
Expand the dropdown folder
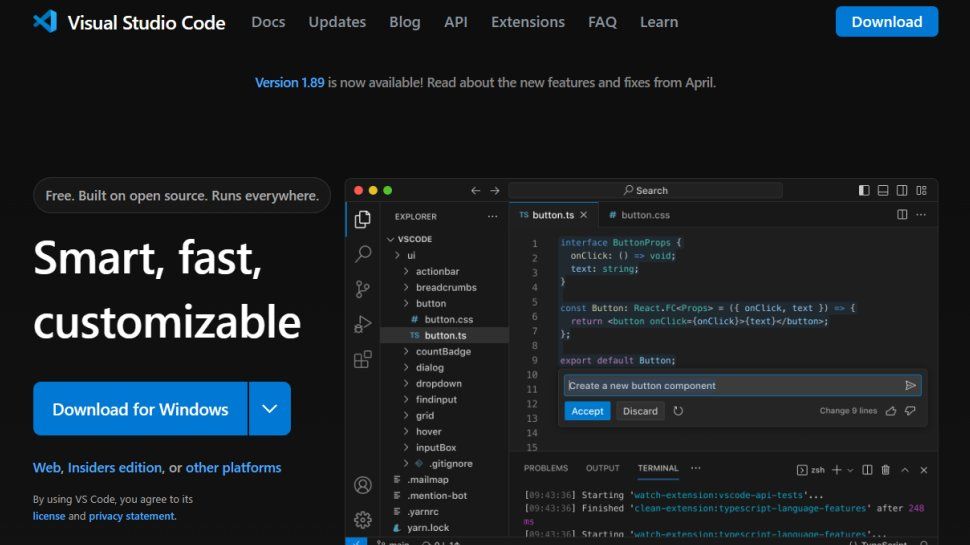(406, 384)
